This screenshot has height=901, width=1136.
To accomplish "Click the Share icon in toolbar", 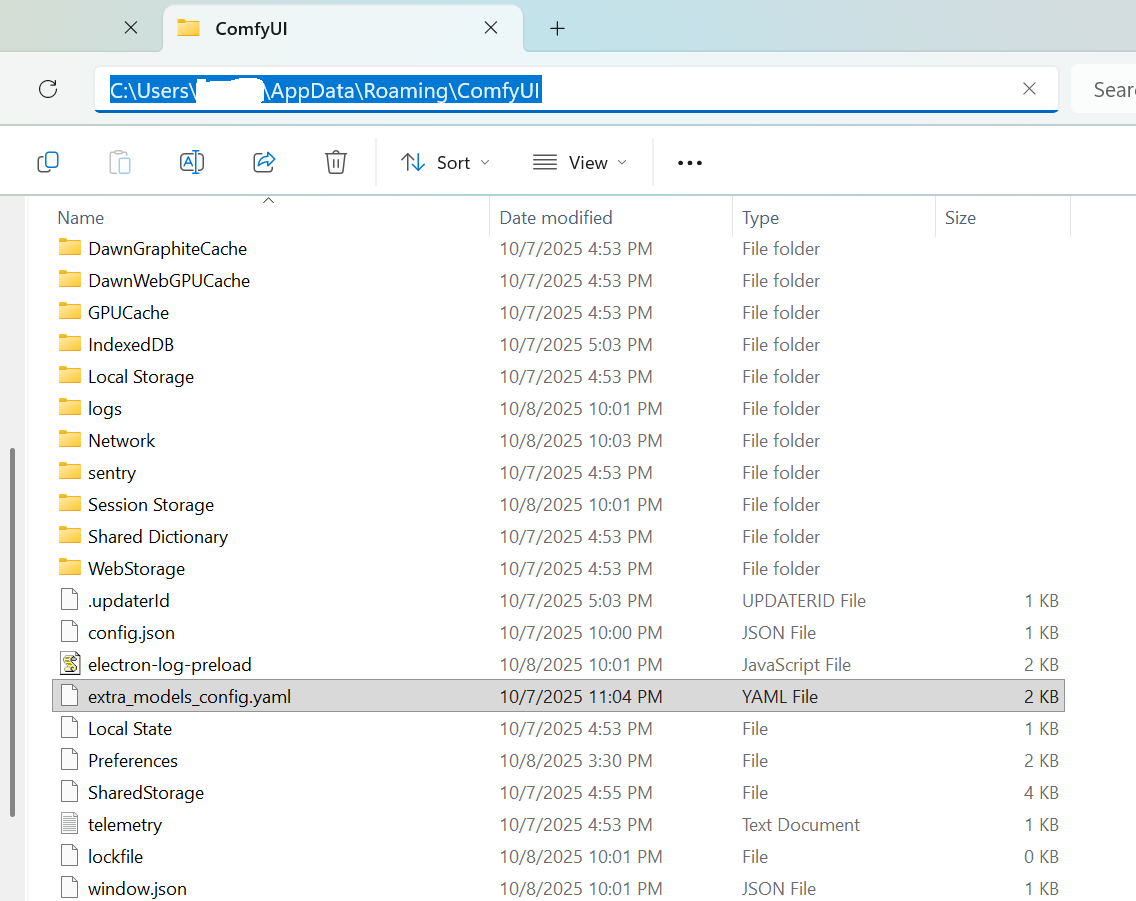I will tap(264, 162).
